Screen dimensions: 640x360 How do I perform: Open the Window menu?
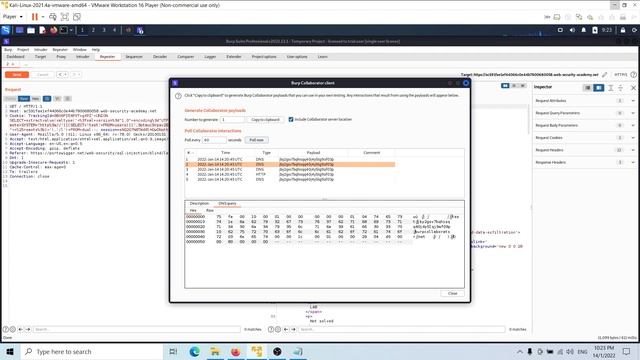80,49
